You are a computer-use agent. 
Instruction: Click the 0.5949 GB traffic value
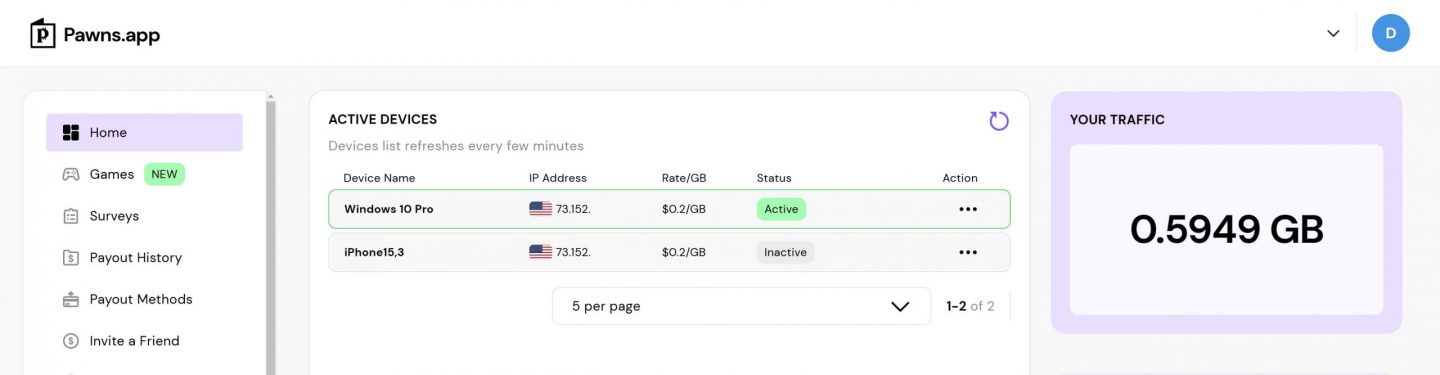(1227, 230)
